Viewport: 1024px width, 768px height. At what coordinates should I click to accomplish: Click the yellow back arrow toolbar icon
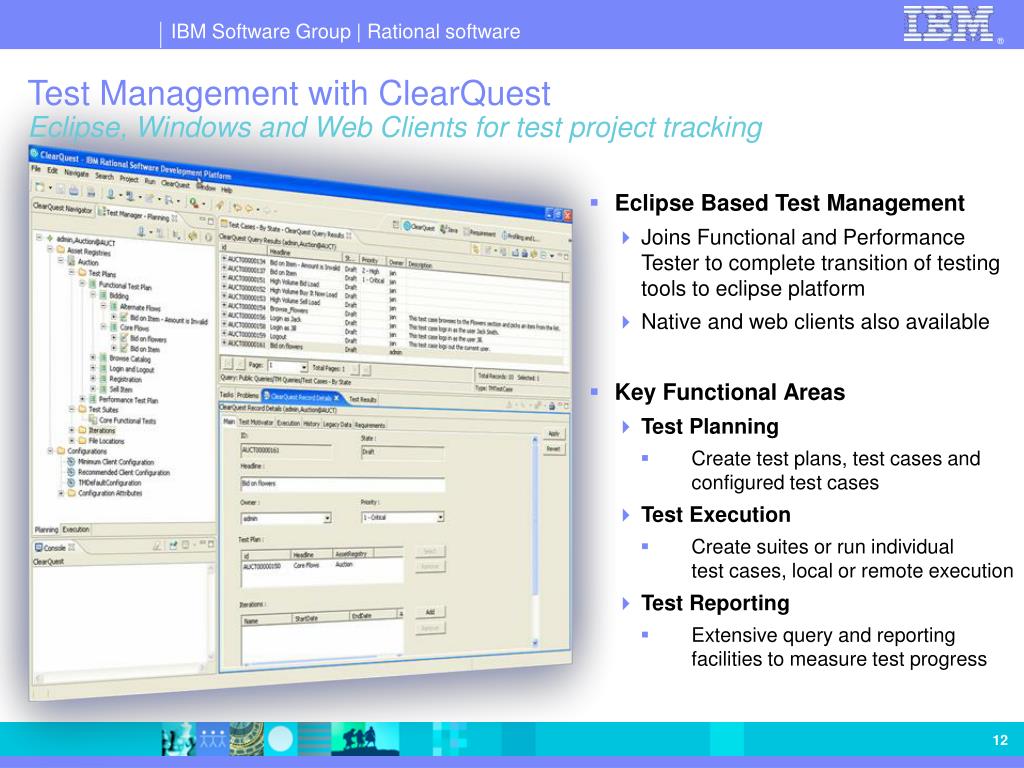coord(238,207)
